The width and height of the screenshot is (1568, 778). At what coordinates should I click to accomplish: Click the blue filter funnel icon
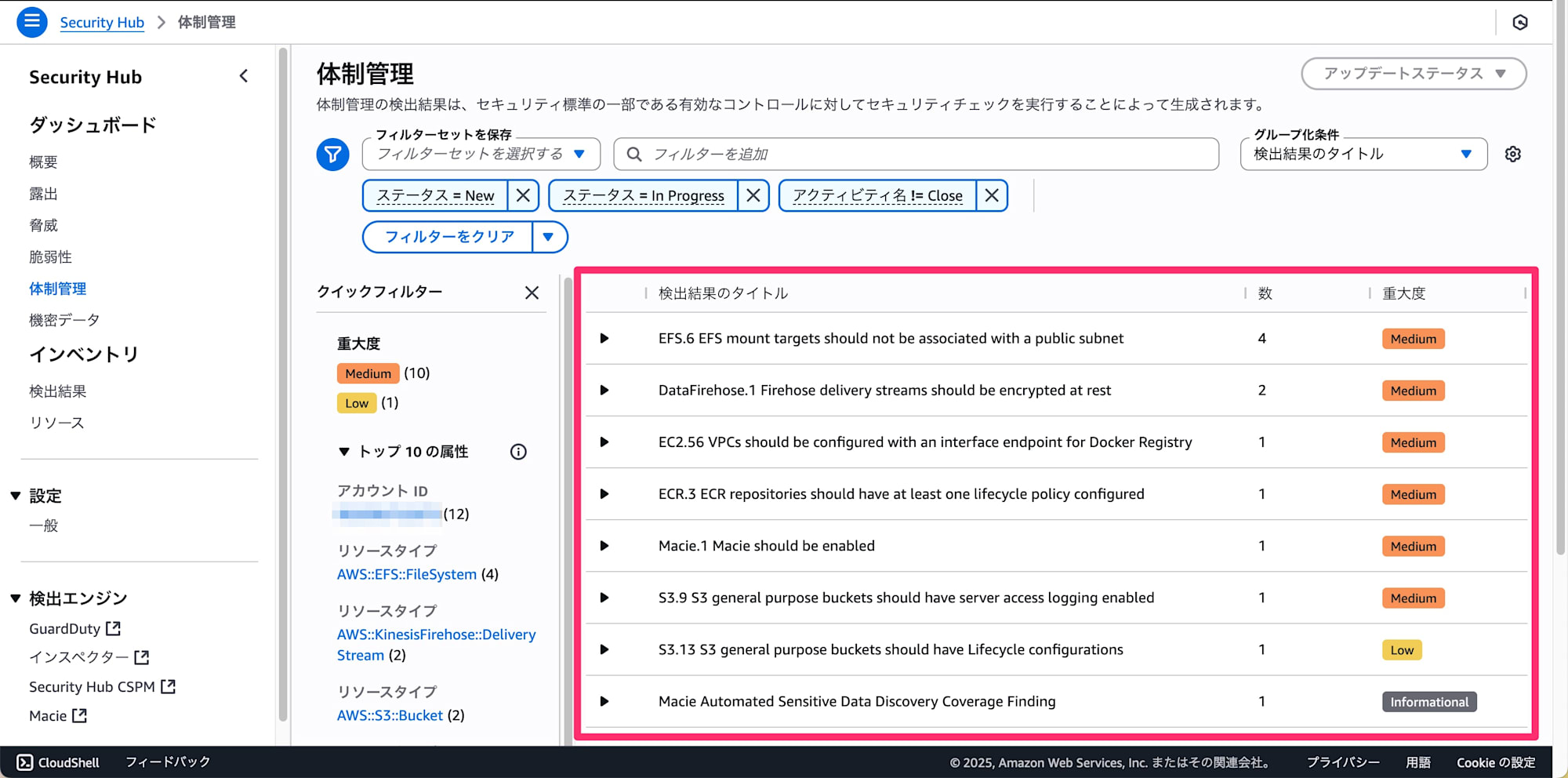pyautogui.click(x=332, y=155)
